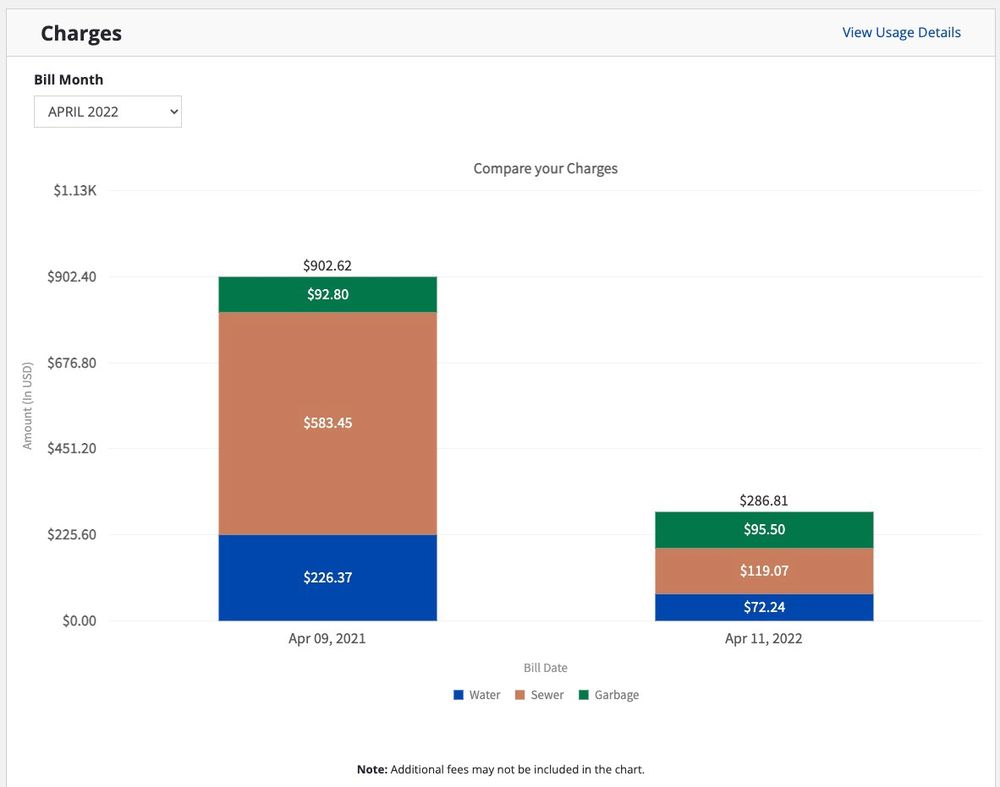Click the Apr 11, 2022 axis label

(x=764, y=638)
